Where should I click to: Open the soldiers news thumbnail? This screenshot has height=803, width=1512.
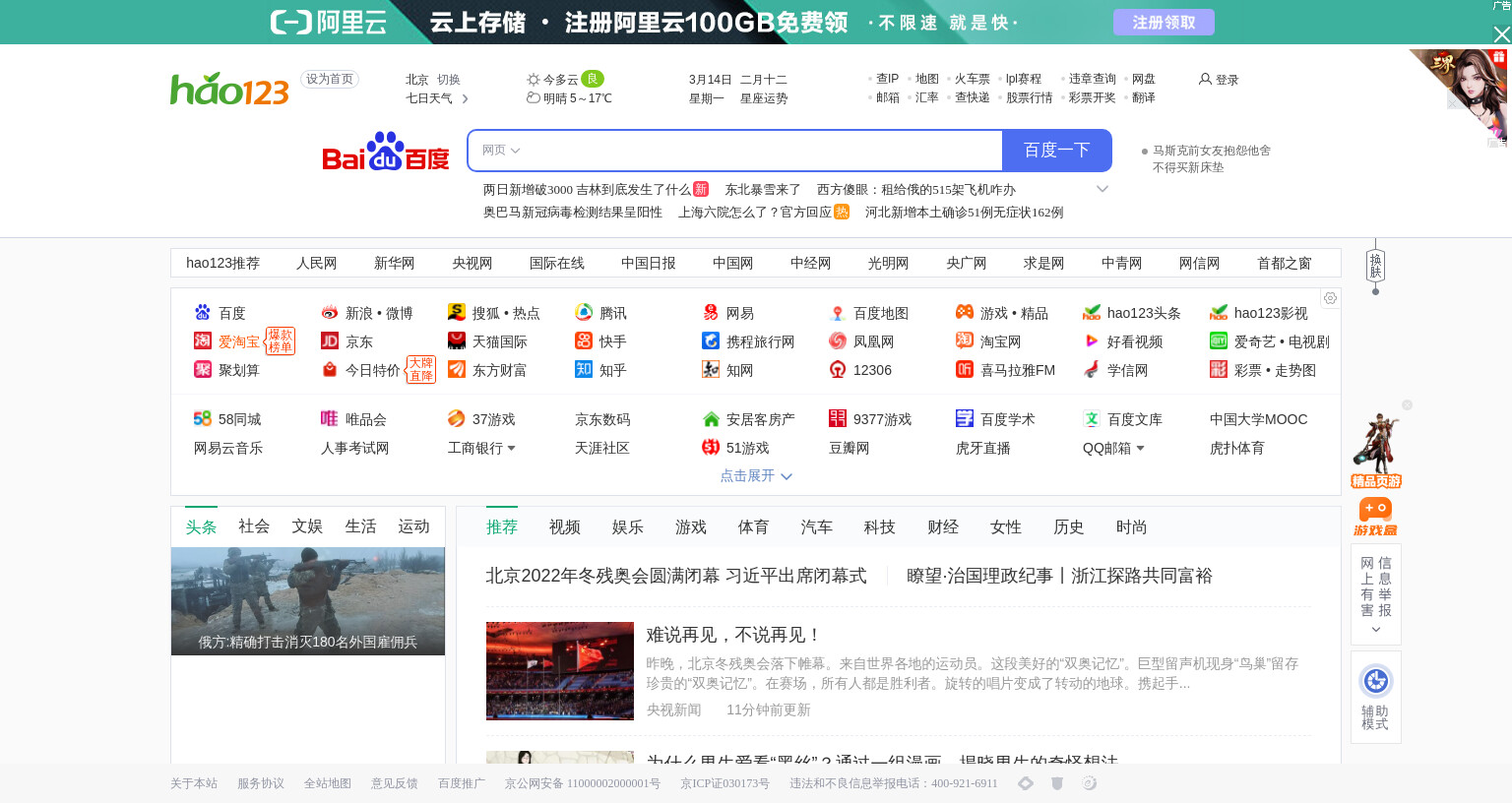[308, 601]
